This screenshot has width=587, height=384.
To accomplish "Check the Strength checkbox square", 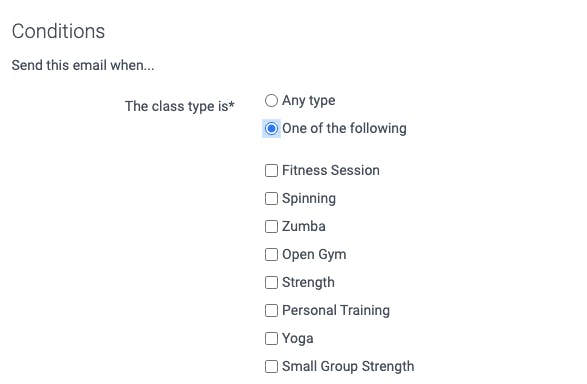I will click(271, 282).
